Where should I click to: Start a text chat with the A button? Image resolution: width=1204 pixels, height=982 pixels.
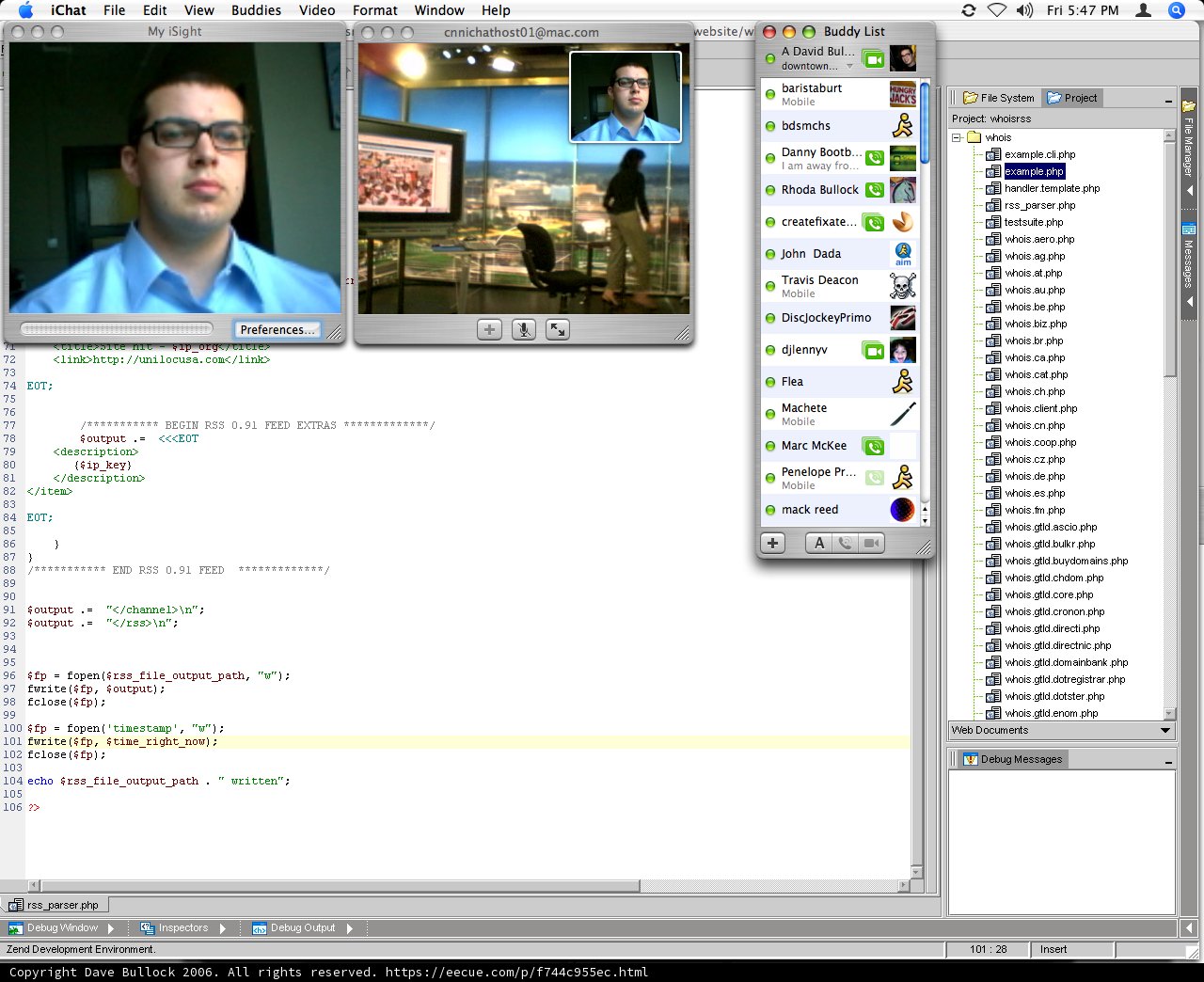tap(819, 543)
